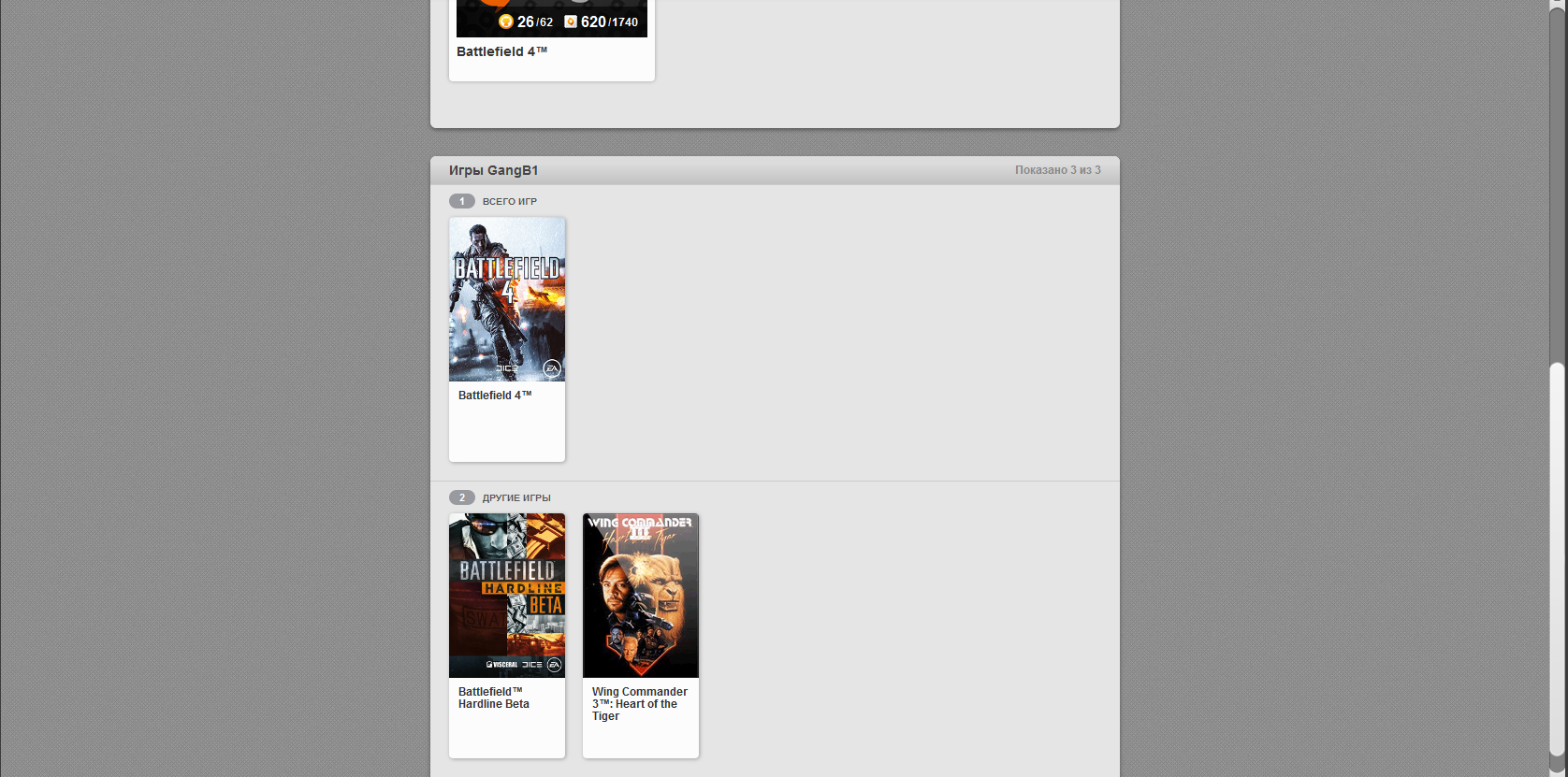This screenshot has height=777, width=1568.
Task: Click the 620/1740 points value
Action: 609,22
